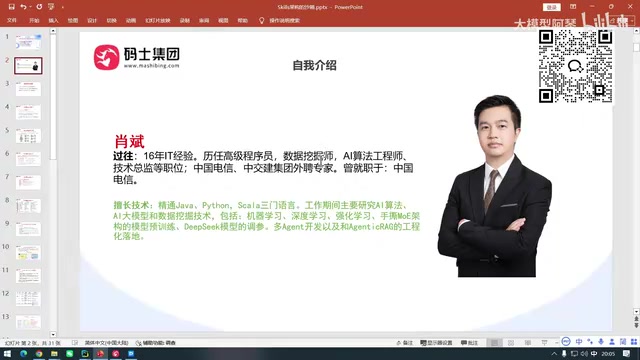Select slide 5 thumbnail
Image resolution: width=640 pixels, height=360 pixels.
(28, 136)
